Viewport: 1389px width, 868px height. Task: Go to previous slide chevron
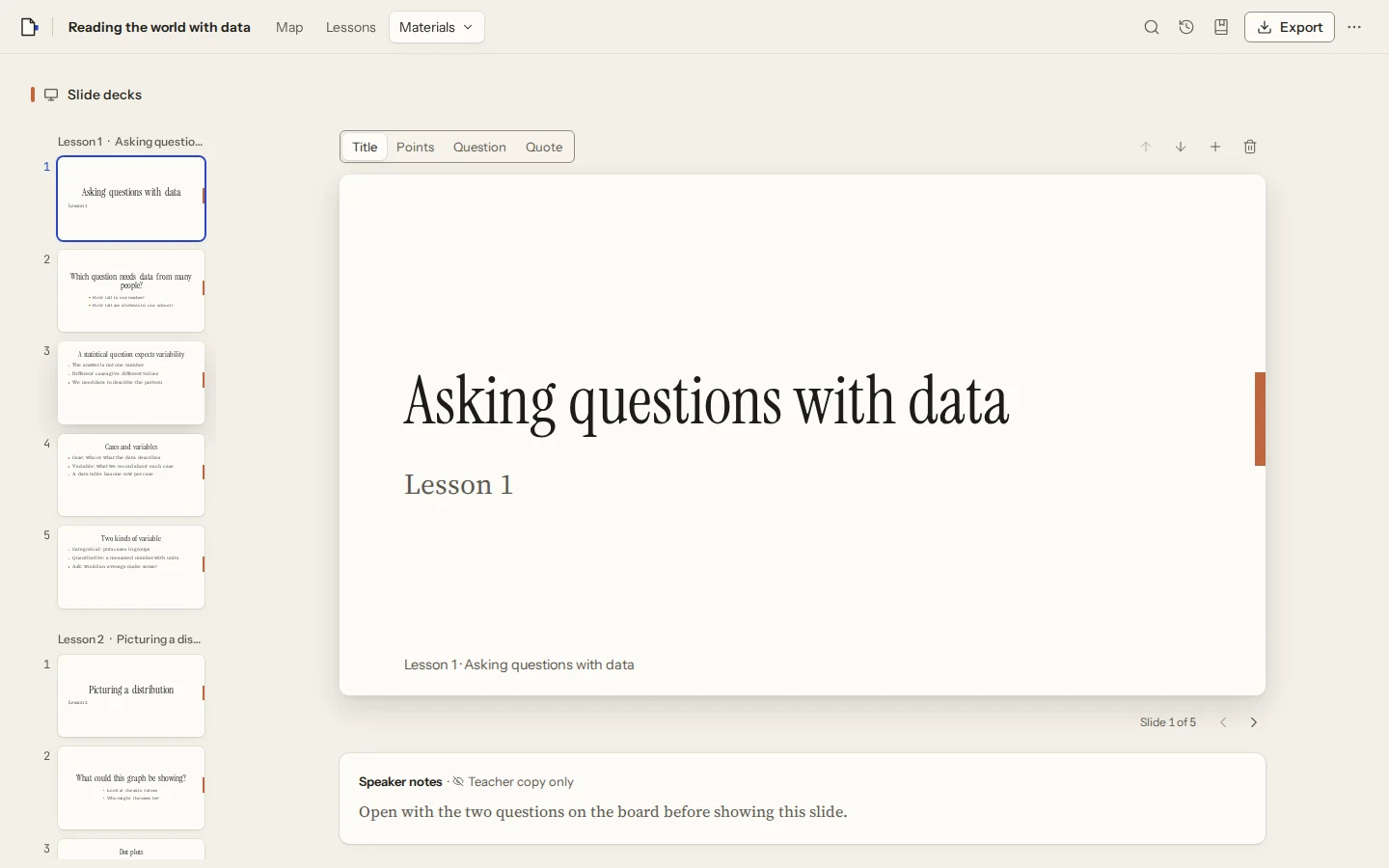(1223, 722)
